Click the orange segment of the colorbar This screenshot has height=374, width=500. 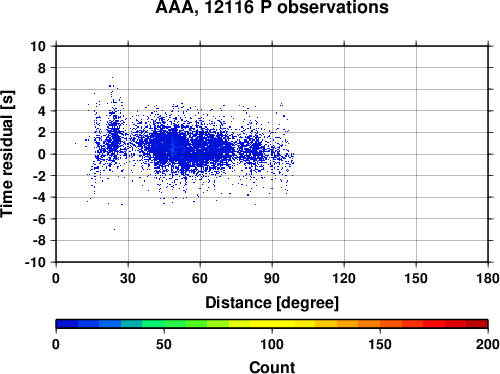369,324
